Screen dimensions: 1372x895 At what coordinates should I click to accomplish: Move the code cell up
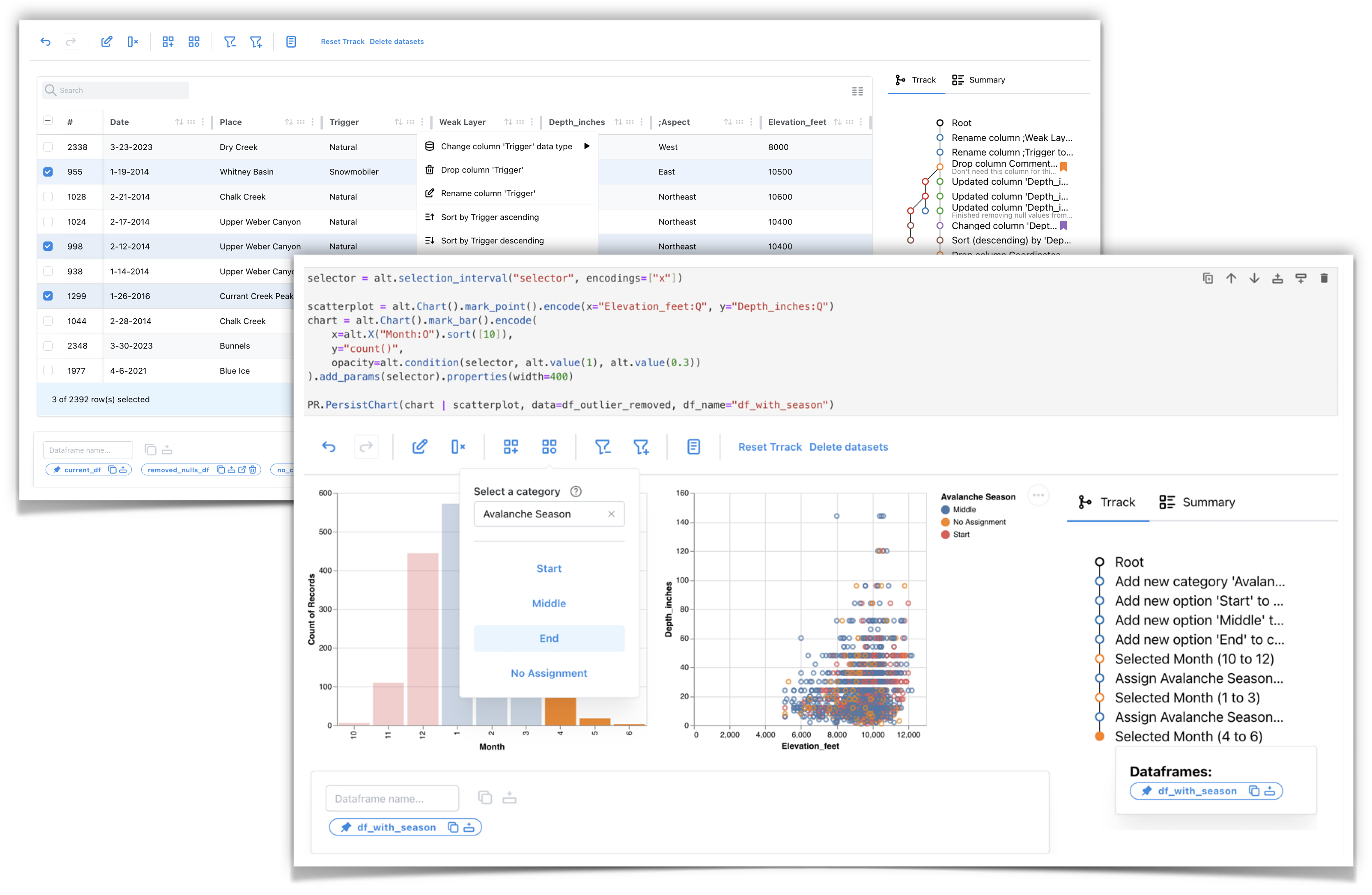point(1231,279)
